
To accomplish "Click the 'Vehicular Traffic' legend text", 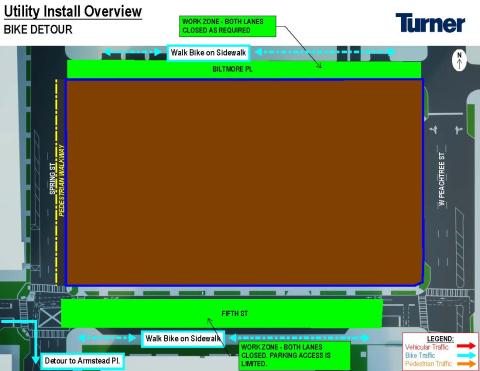I will (x=427, y=347).
